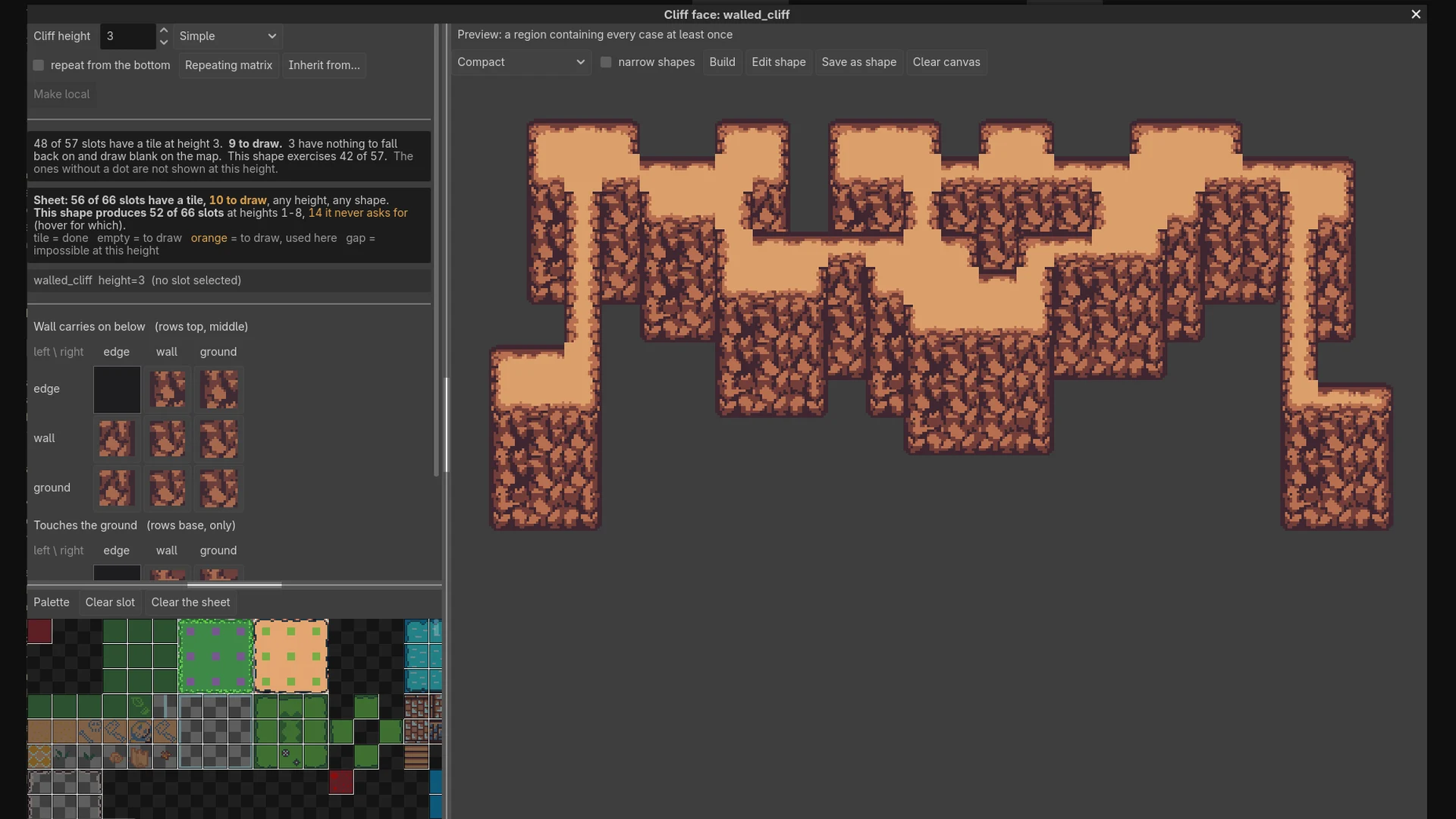This screenshot has height=819, width=1456.
Task: Click the '14 it never asks for' orange text
Action: (358, 213)
